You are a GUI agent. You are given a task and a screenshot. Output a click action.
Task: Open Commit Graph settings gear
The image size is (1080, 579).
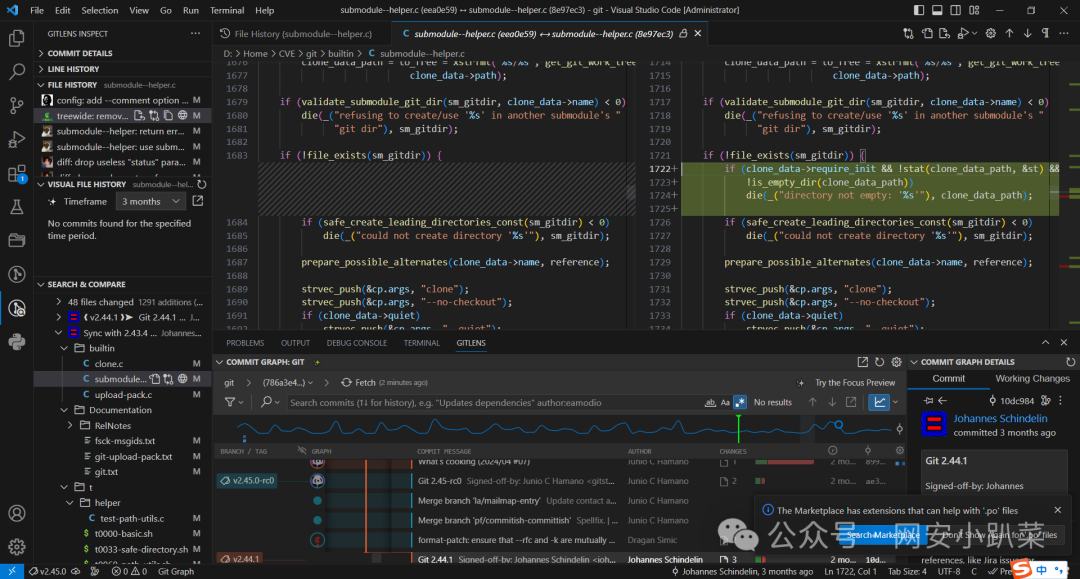[896, 361]
